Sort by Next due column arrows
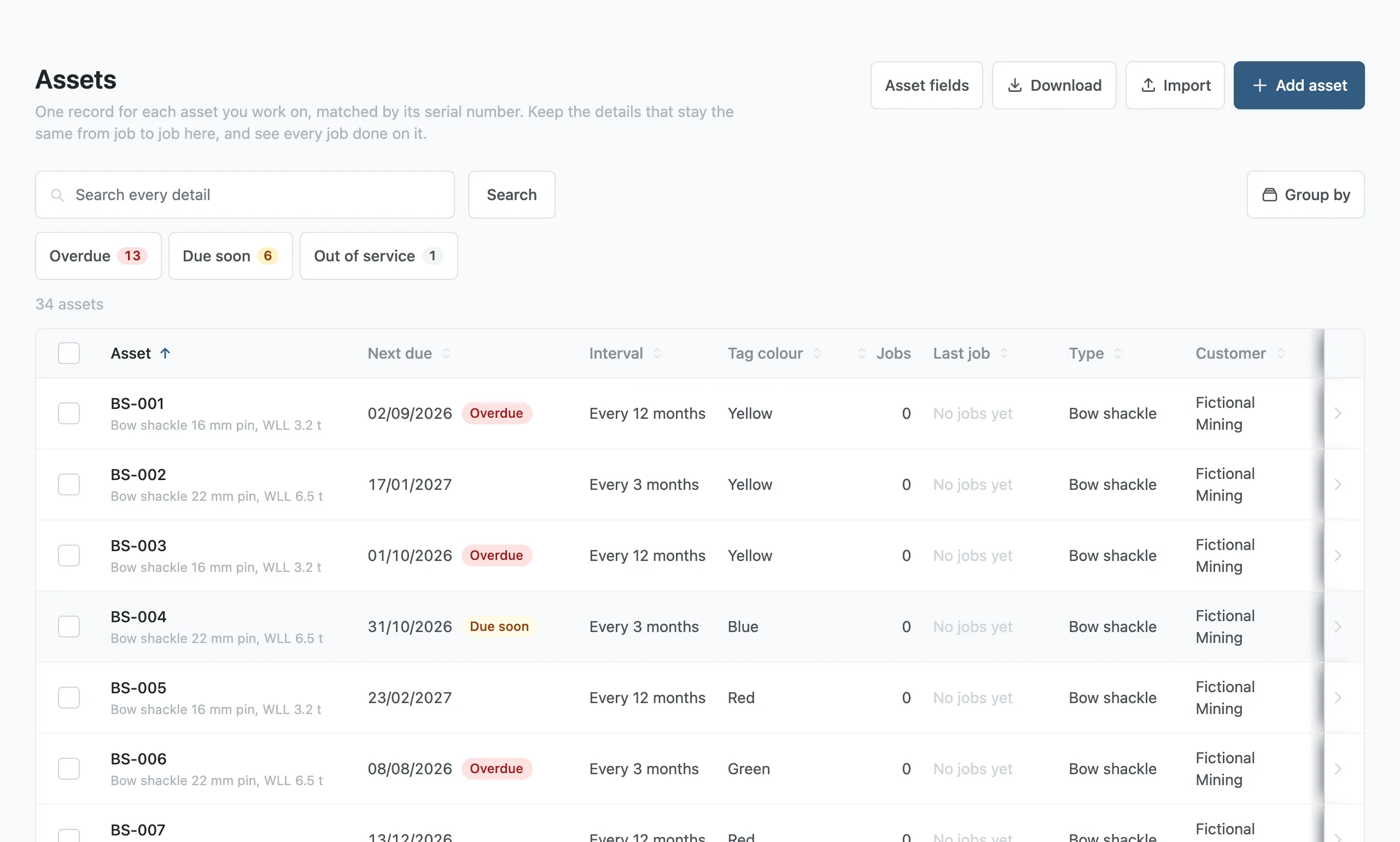 click(446, 354)
